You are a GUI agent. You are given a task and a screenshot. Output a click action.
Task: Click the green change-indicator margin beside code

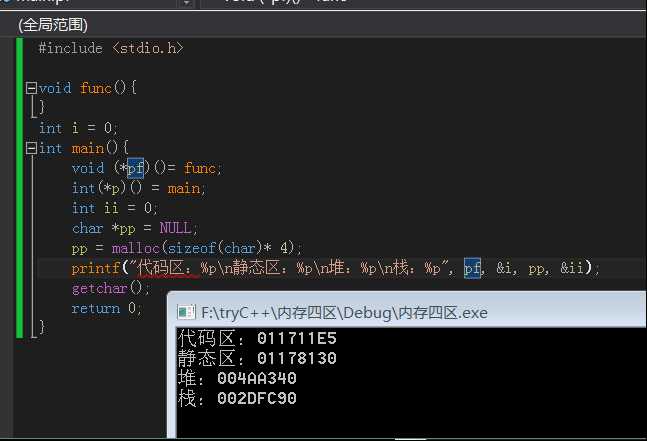pos(19,188)
